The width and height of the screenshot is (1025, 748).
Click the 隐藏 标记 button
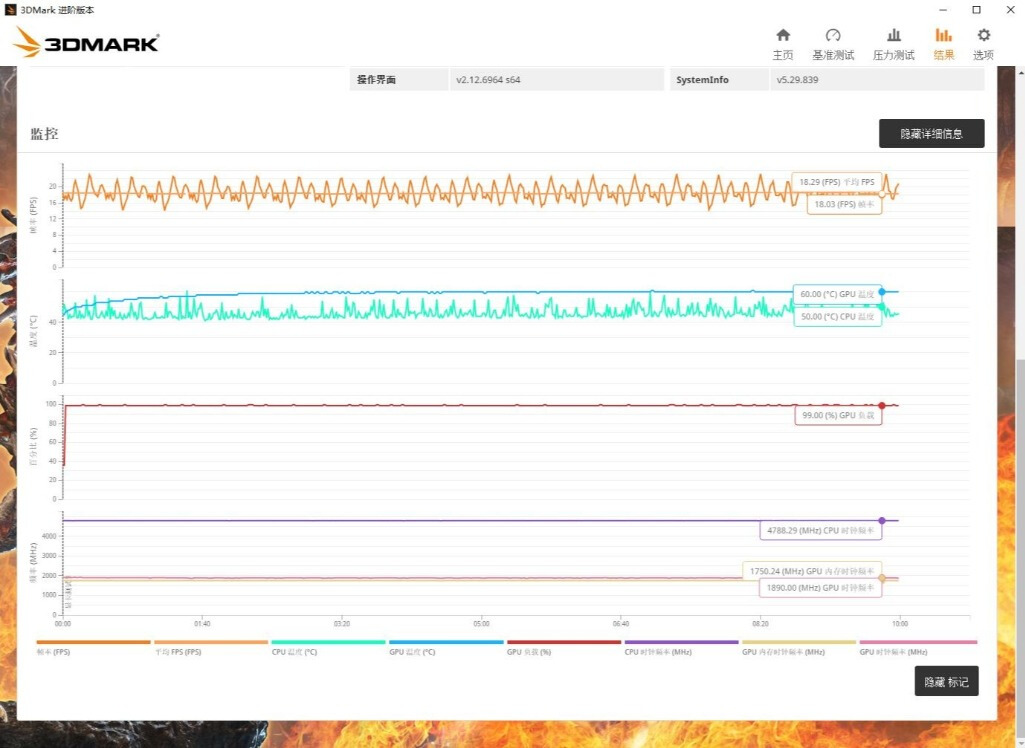(945, 681)
